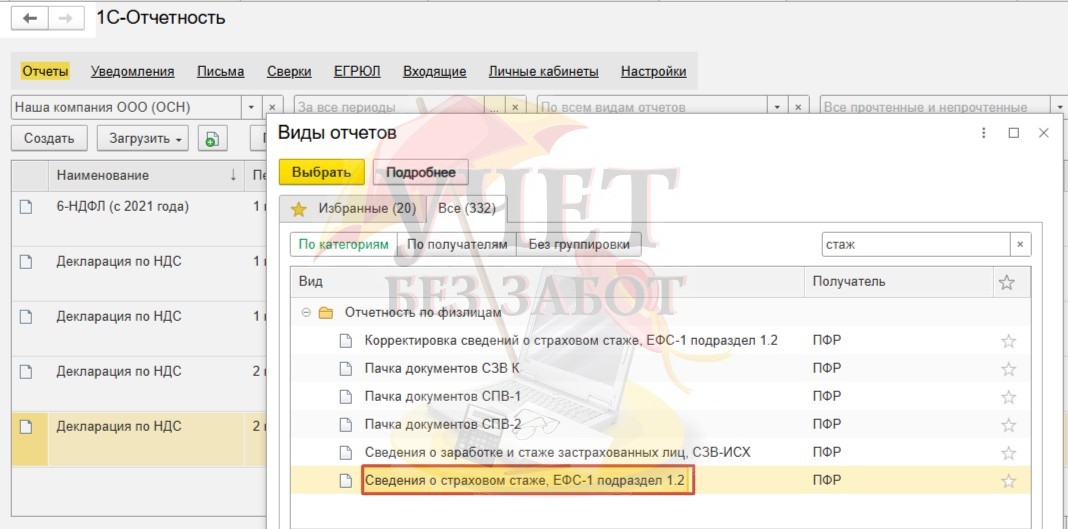Group reports По получателям

pyautogui.click(x=457, y=244)
